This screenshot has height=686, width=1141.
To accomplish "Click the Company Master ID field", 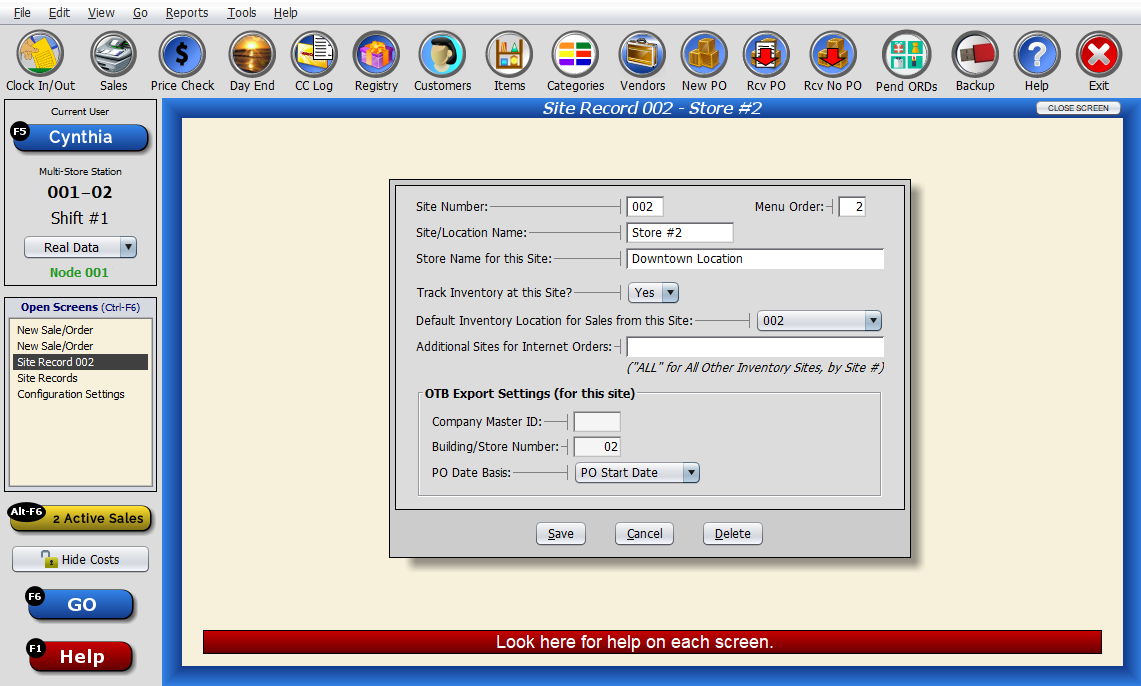I will [597, 422].
